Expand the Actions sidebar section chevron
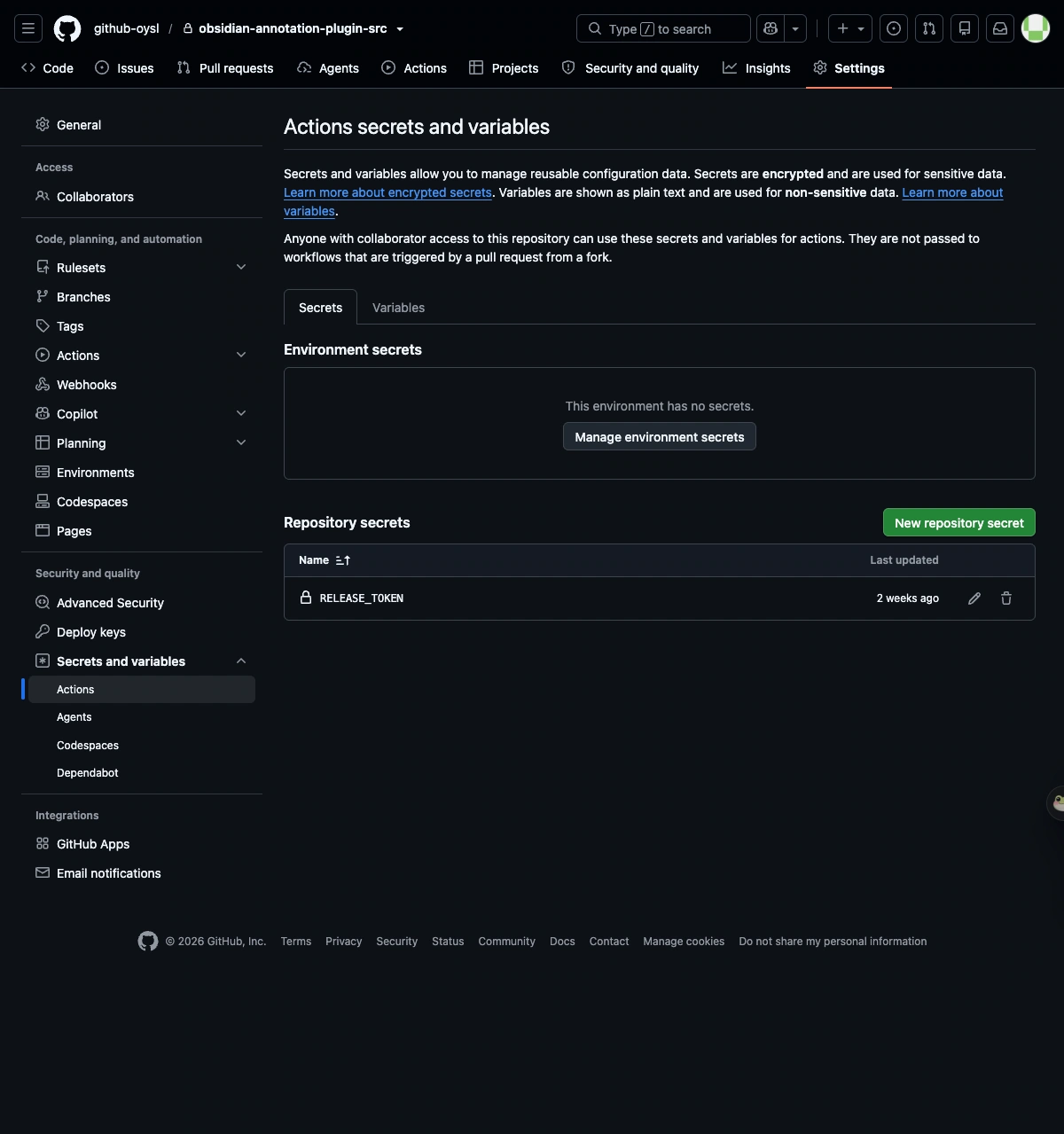The height and width of the screenshot is (1134, 1064). [x=241, y=355]
